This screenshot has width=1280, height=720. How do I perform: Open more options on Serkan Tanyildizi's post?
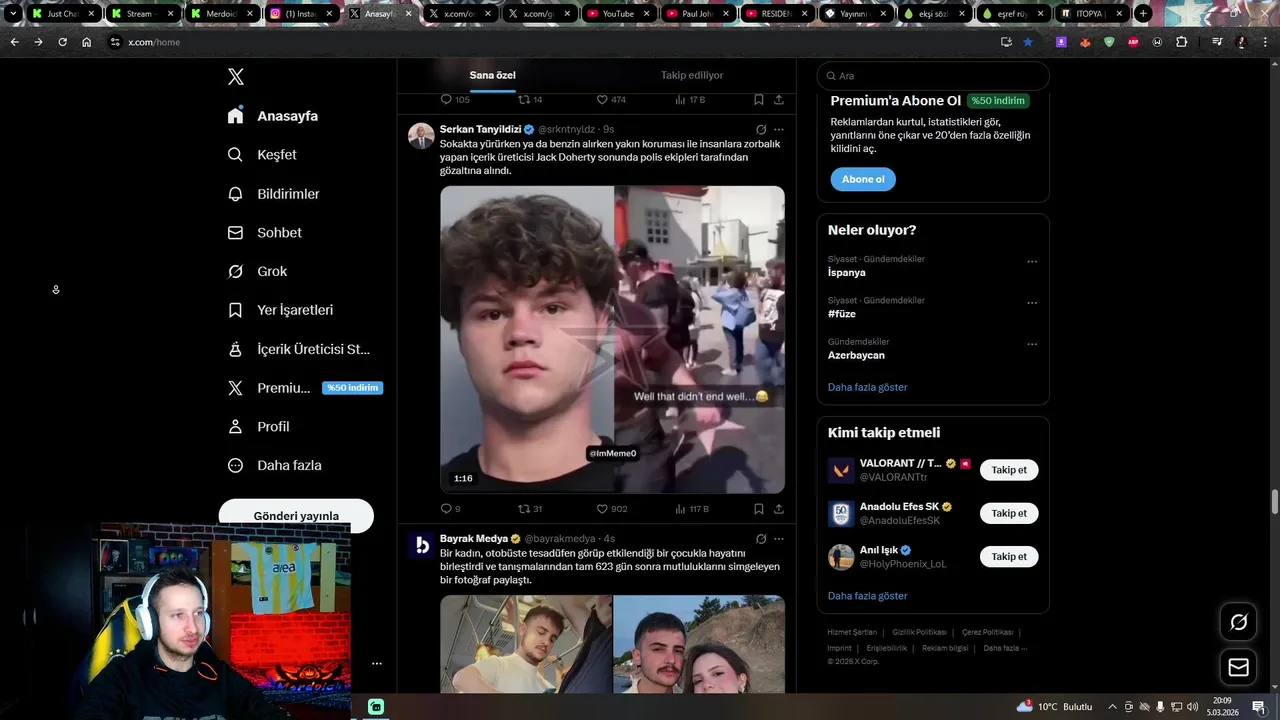(779, 130)
